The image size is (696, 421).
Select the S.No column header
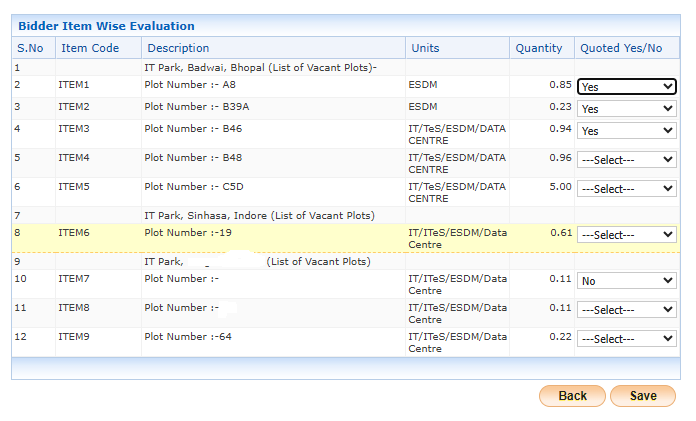[x=33, y=48]
